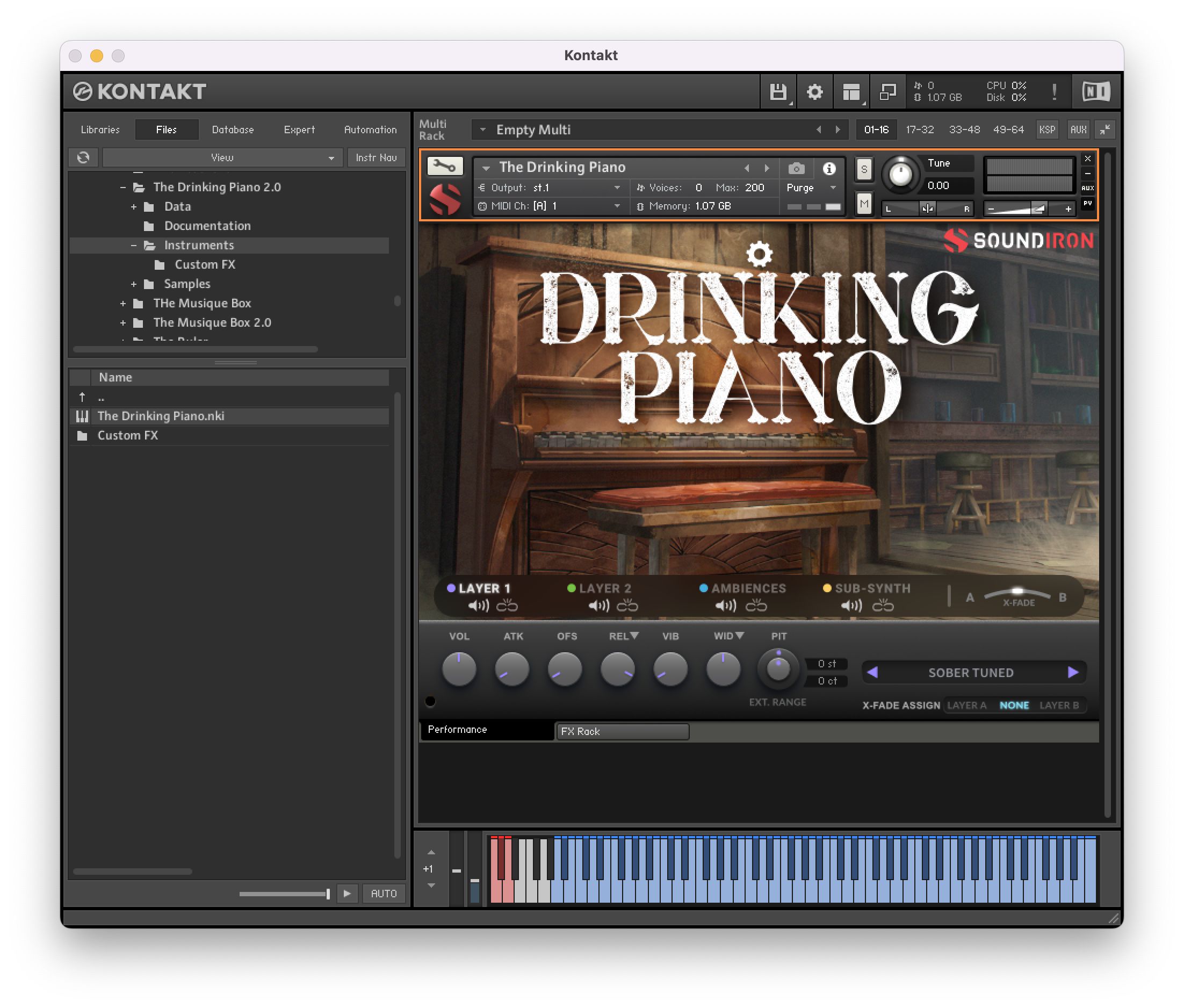Switch to the Database tab
1184x1008 pixels.
[233, 129]
